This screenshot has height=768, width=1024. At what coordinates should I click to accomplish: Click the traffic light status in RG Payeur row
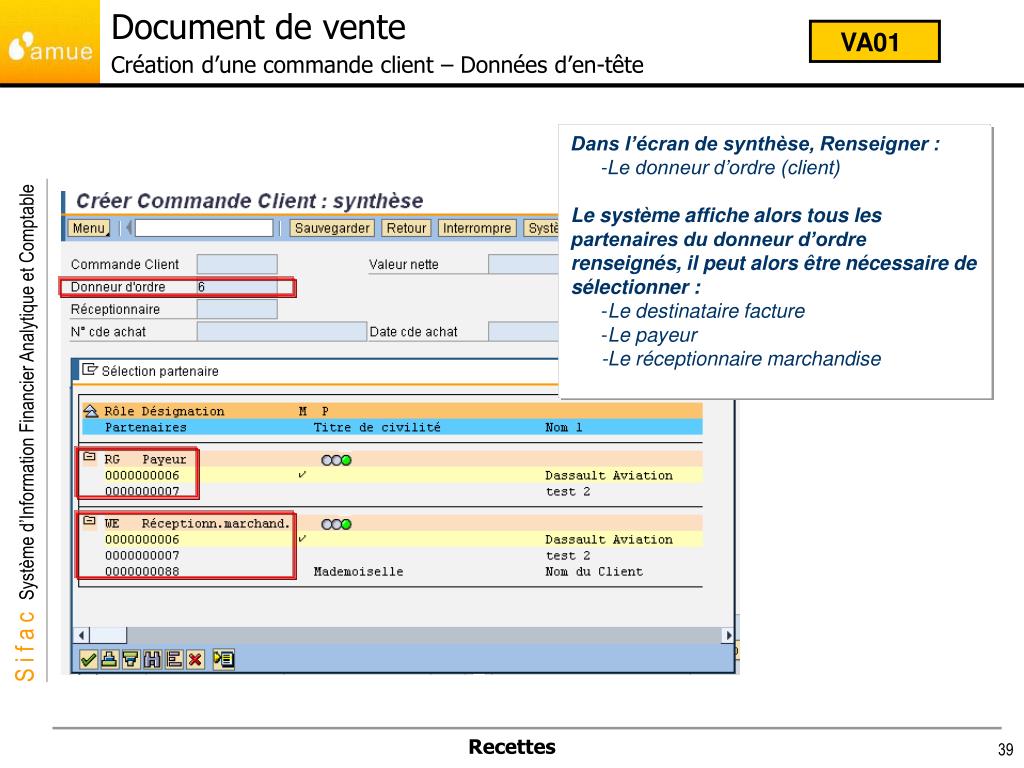coord(336,460)
